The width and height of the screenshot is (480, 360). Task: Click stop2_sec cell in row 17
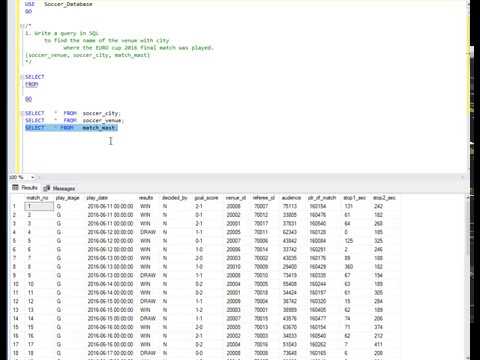378,344
